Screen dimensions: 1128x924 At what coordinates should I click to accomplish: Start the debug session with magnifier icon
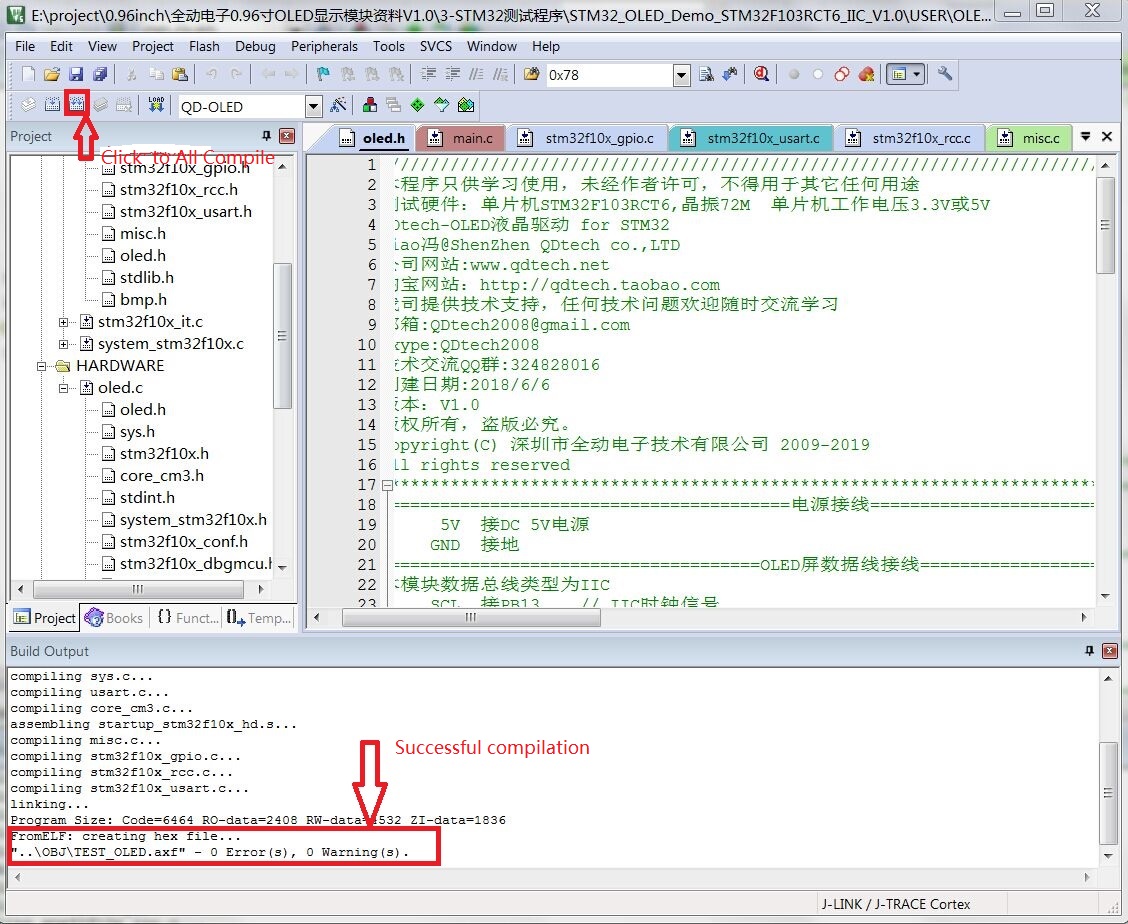coord(762,74)
